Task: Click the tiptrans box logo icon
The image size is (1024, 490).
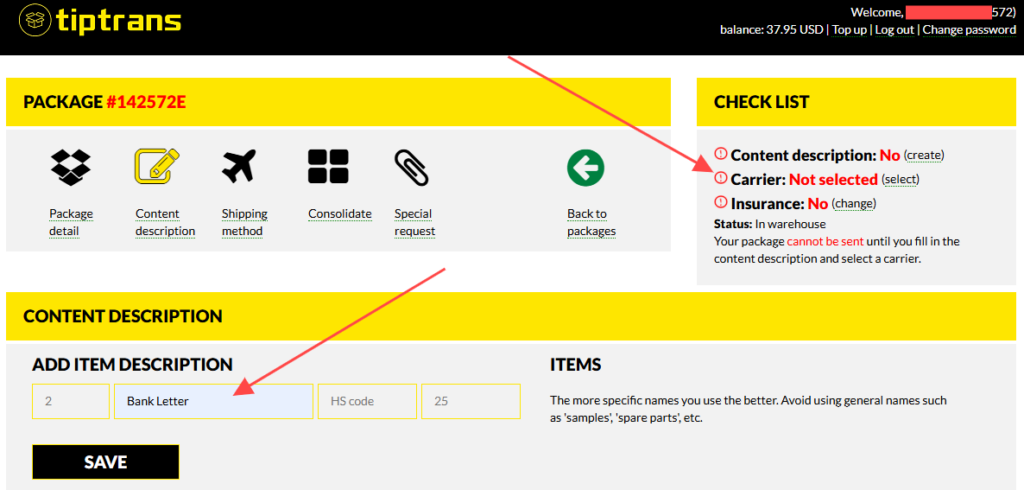Action: pyautogui.click(x=36, y=22)
